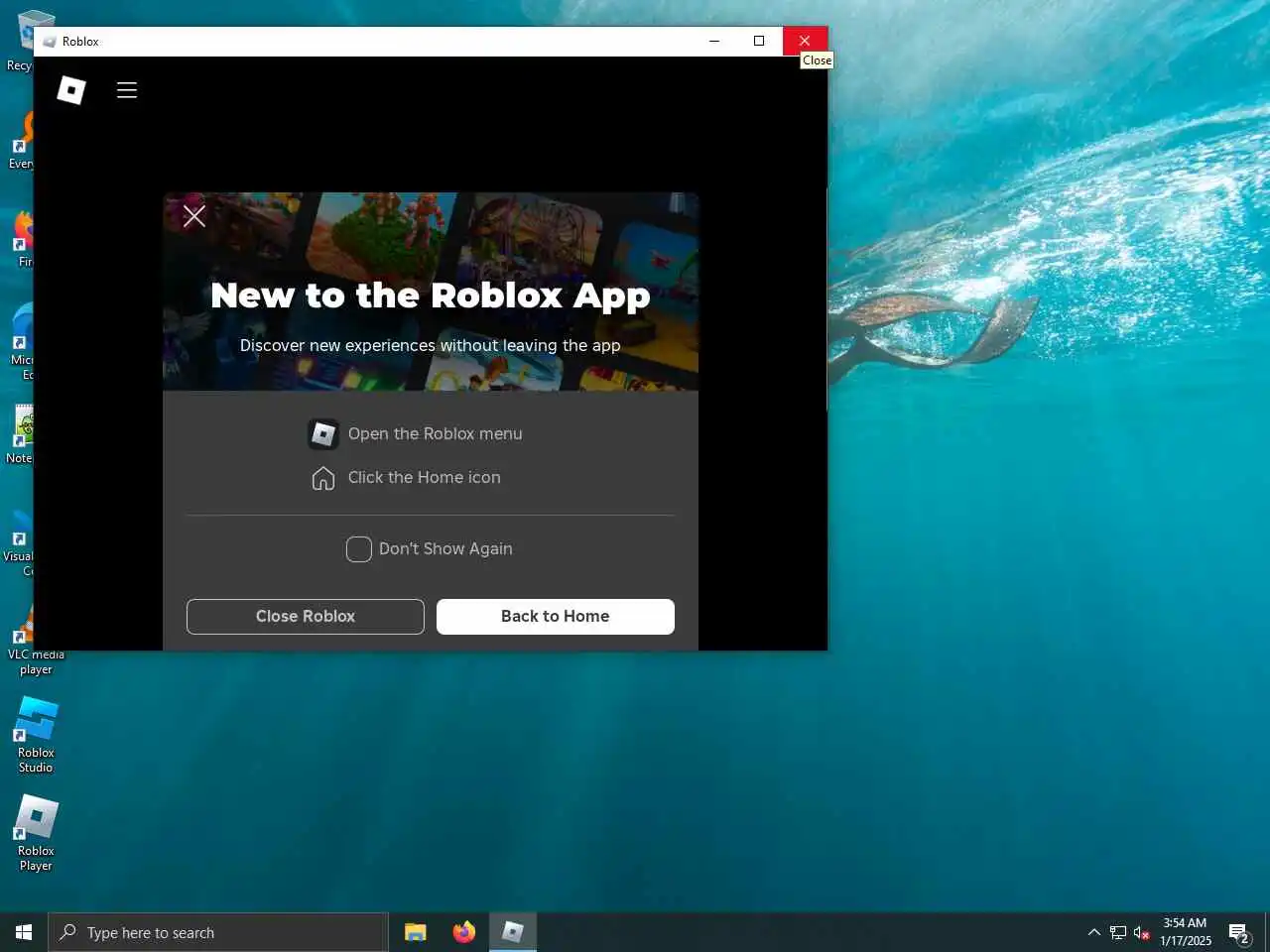This screenshot has height=952, width=1270.
Task: Click the Roblox title bar app icon
Action: coord(49,42)
